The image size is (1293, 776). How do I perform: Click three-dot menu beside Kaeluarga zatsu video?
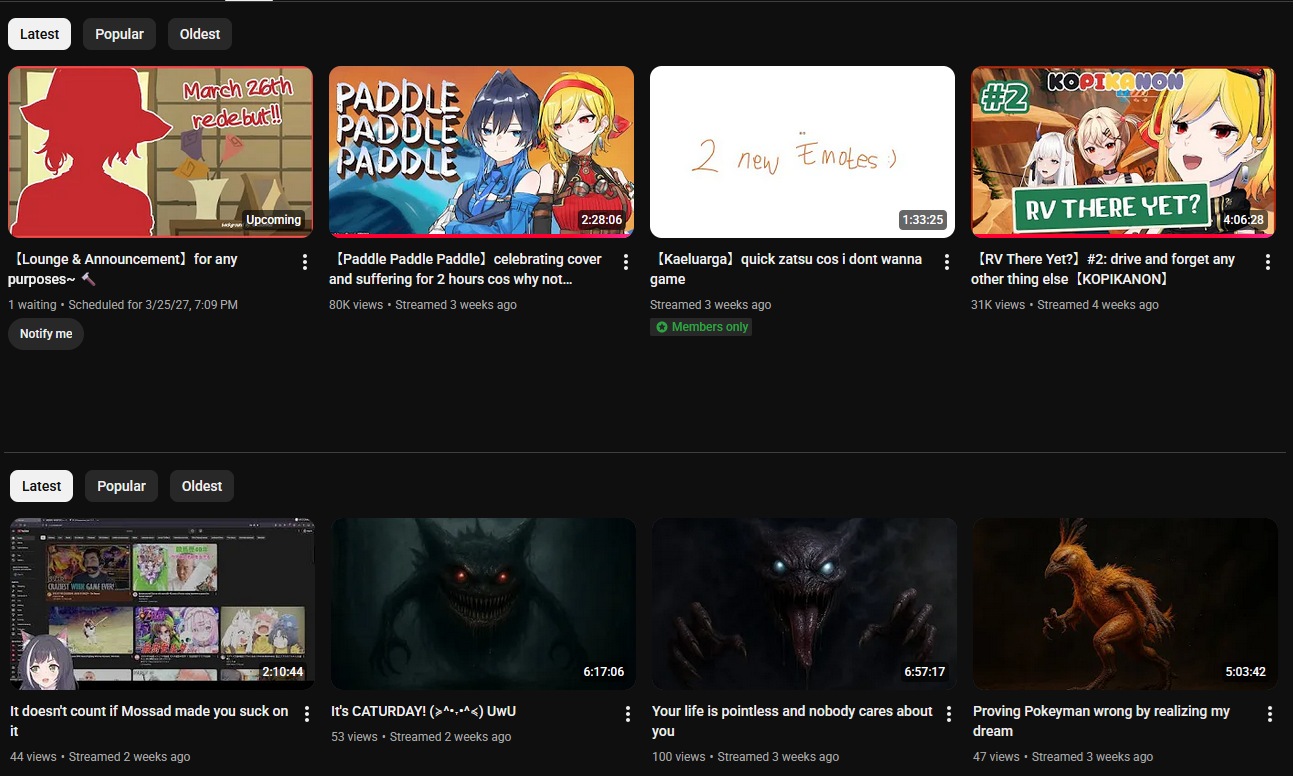[x=947, y=262]
